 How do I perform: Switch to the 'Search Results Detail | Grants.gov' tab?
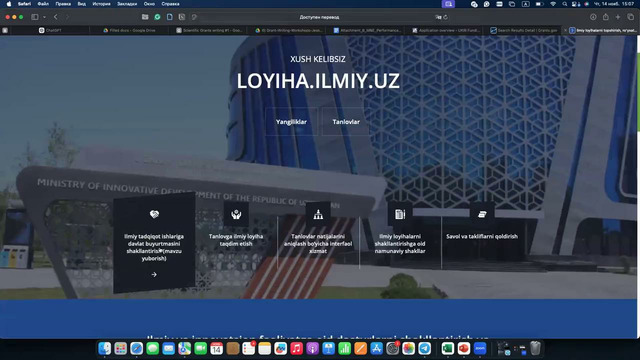pos(524,30)
